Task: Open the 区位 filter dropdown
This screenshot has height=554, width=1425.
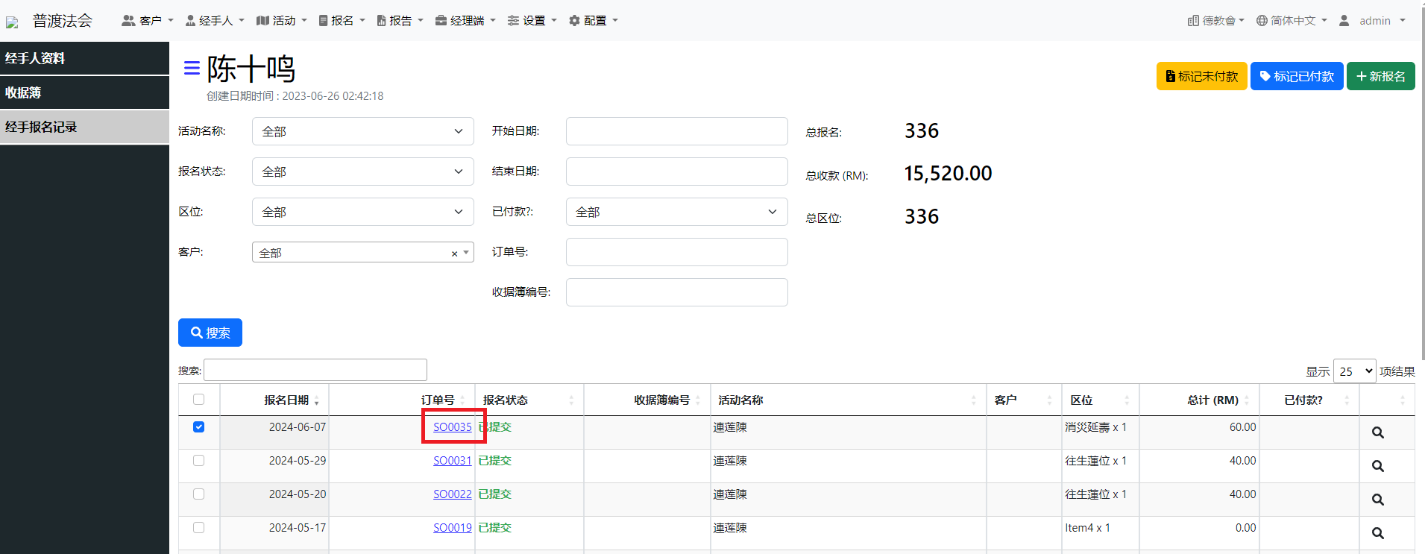Action: [363, 212]
